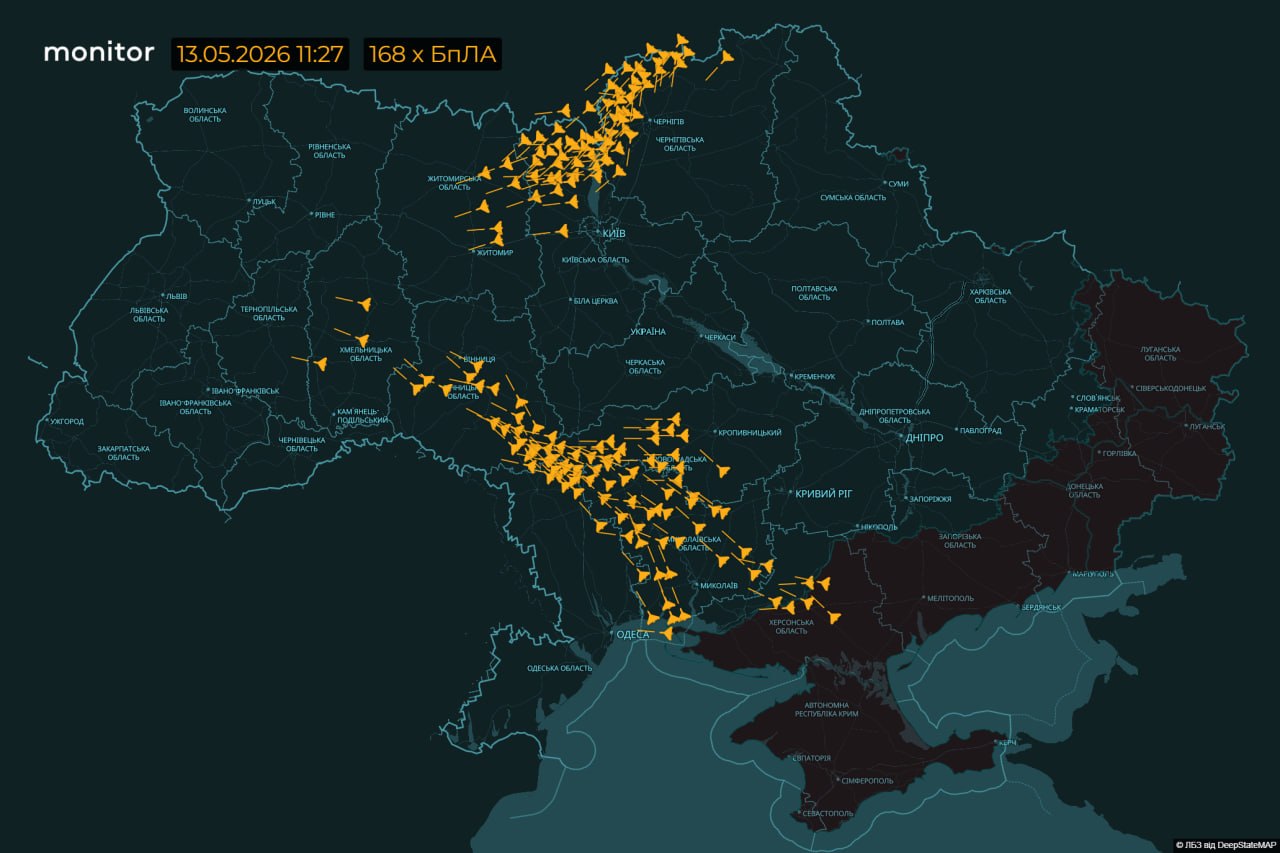Click the ОДЕСЬКА ОБЛАСТЬ label
Image resolution: width=1280 pixels, height=853 pixels.
click(x=560, y=668)
